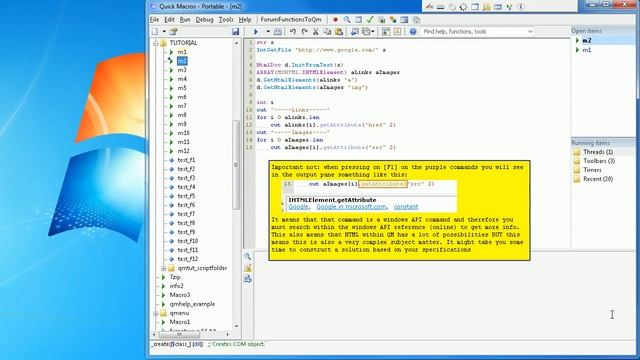640x360 pixels.
Task: Select Macro1 in the tree
Action: click(180, 322)
